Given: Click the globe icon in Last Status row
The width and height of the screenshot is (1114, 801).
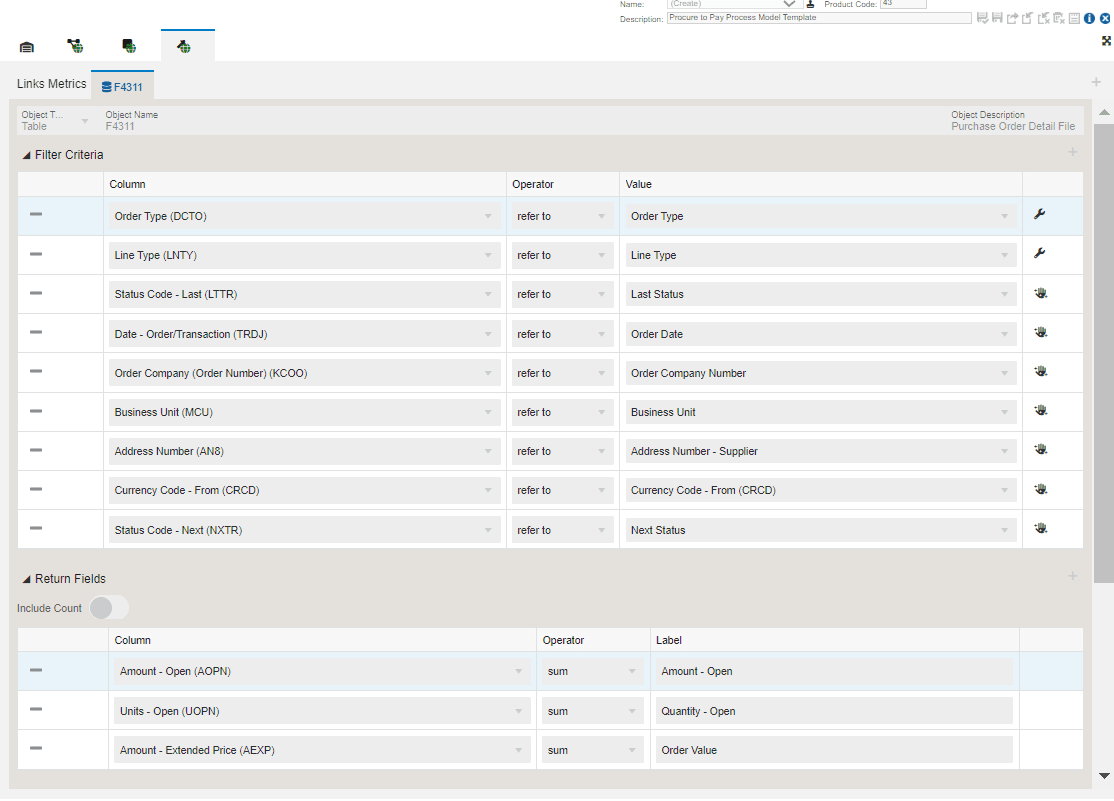Looking at the screenshot, I should (x=1041, y=293).
